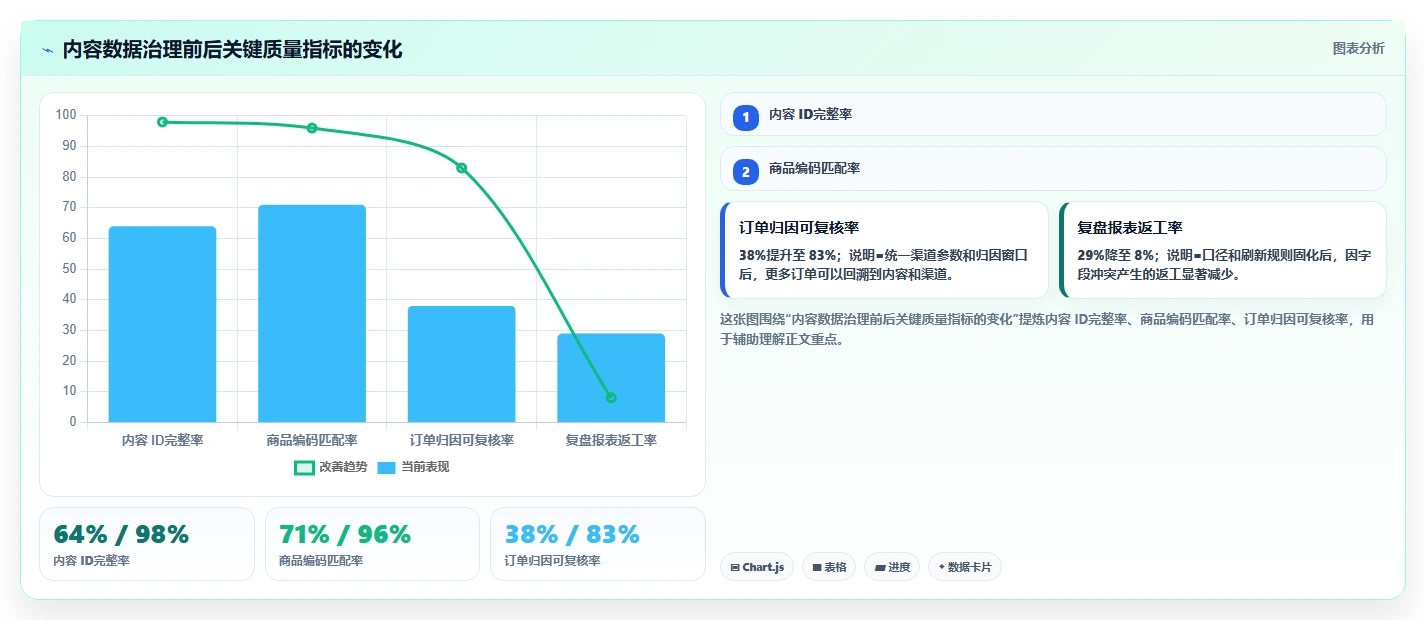Image resolution: width=1426 pixels, height=620 pixels.
Task: Open the 内容 ID完整率 list item
Action: (x=1053, y=114)
